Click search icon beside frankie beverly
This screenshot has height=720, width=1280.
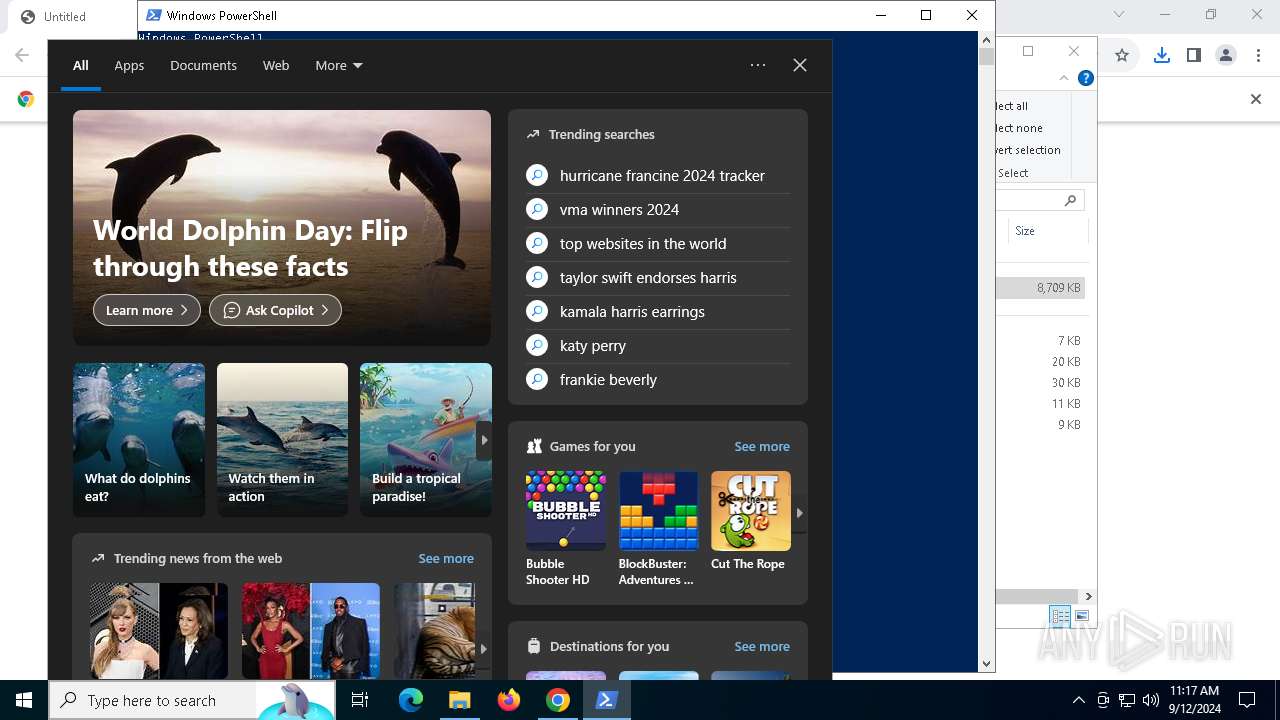(537, 379)
